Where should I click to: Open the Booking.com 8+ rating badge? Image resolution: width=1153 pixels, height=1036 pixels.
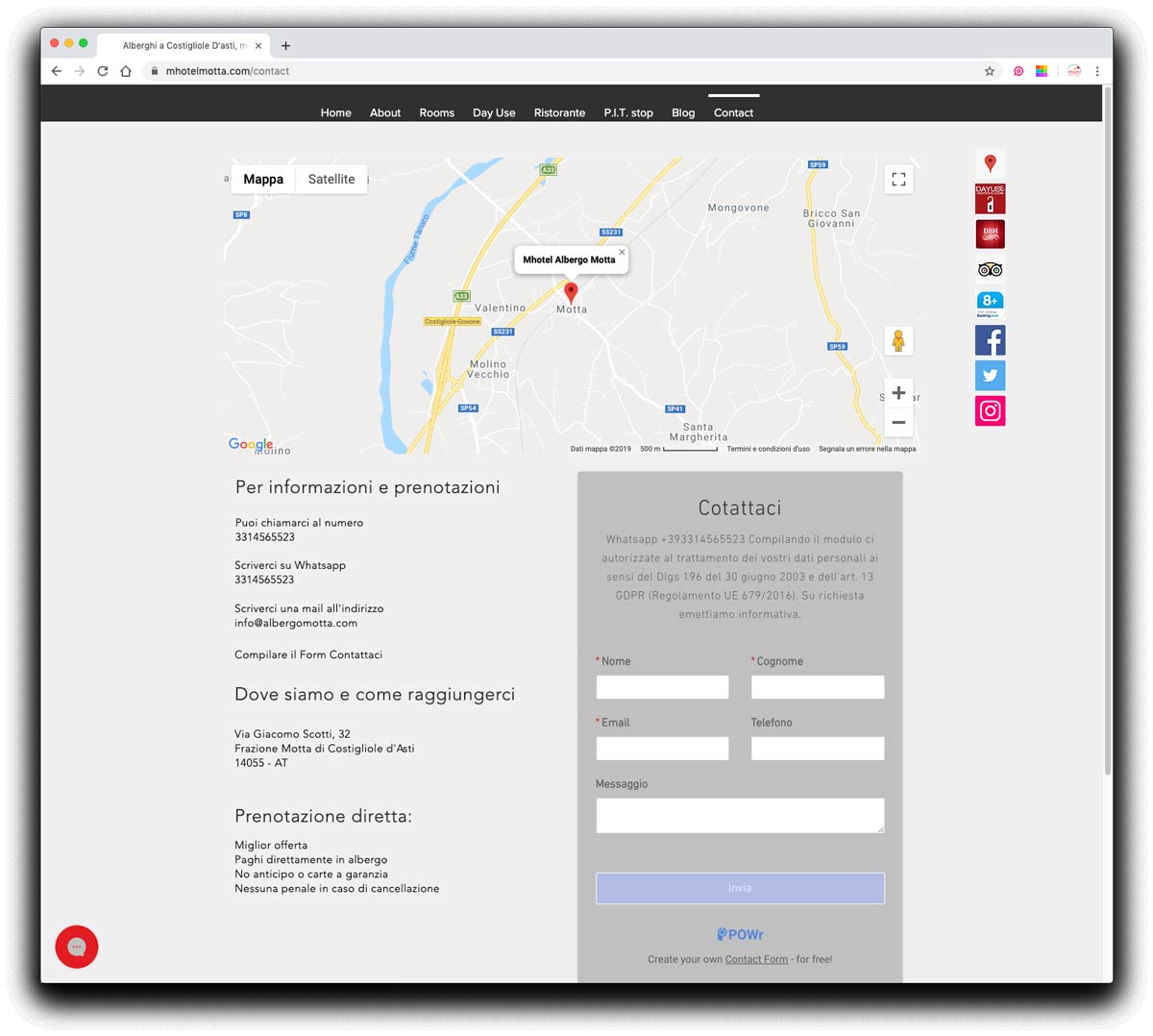click(990, 305)
